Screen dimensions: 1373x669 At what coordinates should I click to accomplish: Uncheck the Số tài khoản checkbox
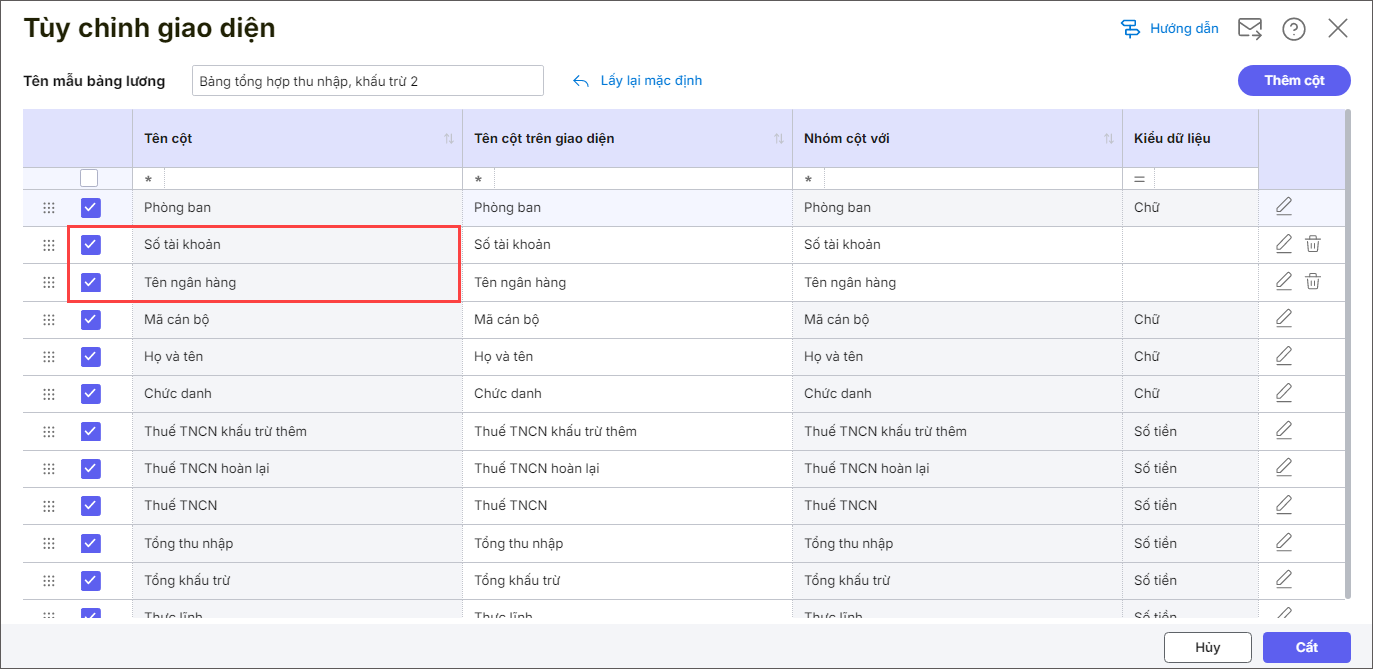coord(91,245)
